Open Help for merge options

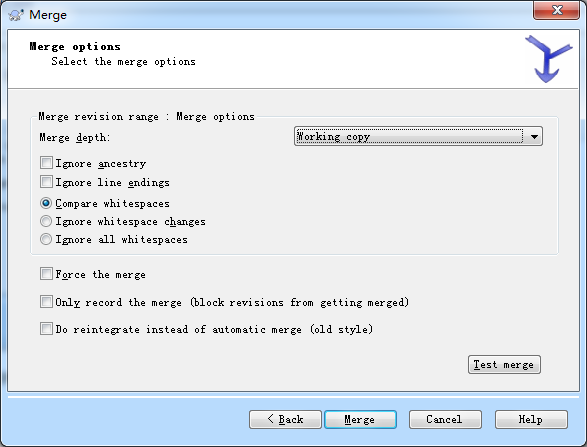531,419
